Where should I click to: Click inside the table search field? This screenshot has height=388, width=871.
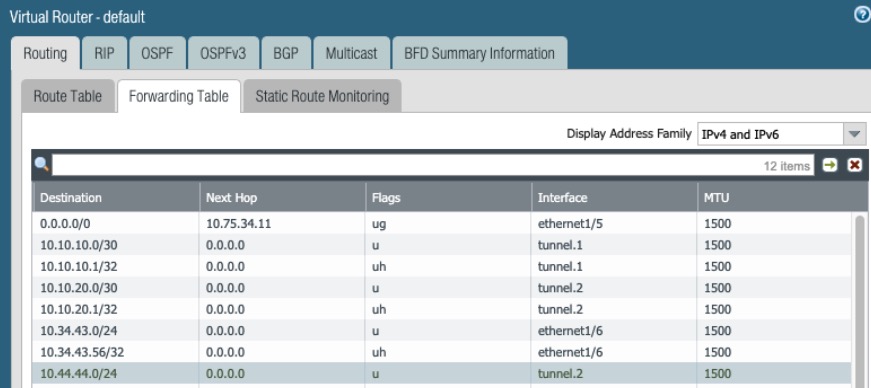pos(433,165)
